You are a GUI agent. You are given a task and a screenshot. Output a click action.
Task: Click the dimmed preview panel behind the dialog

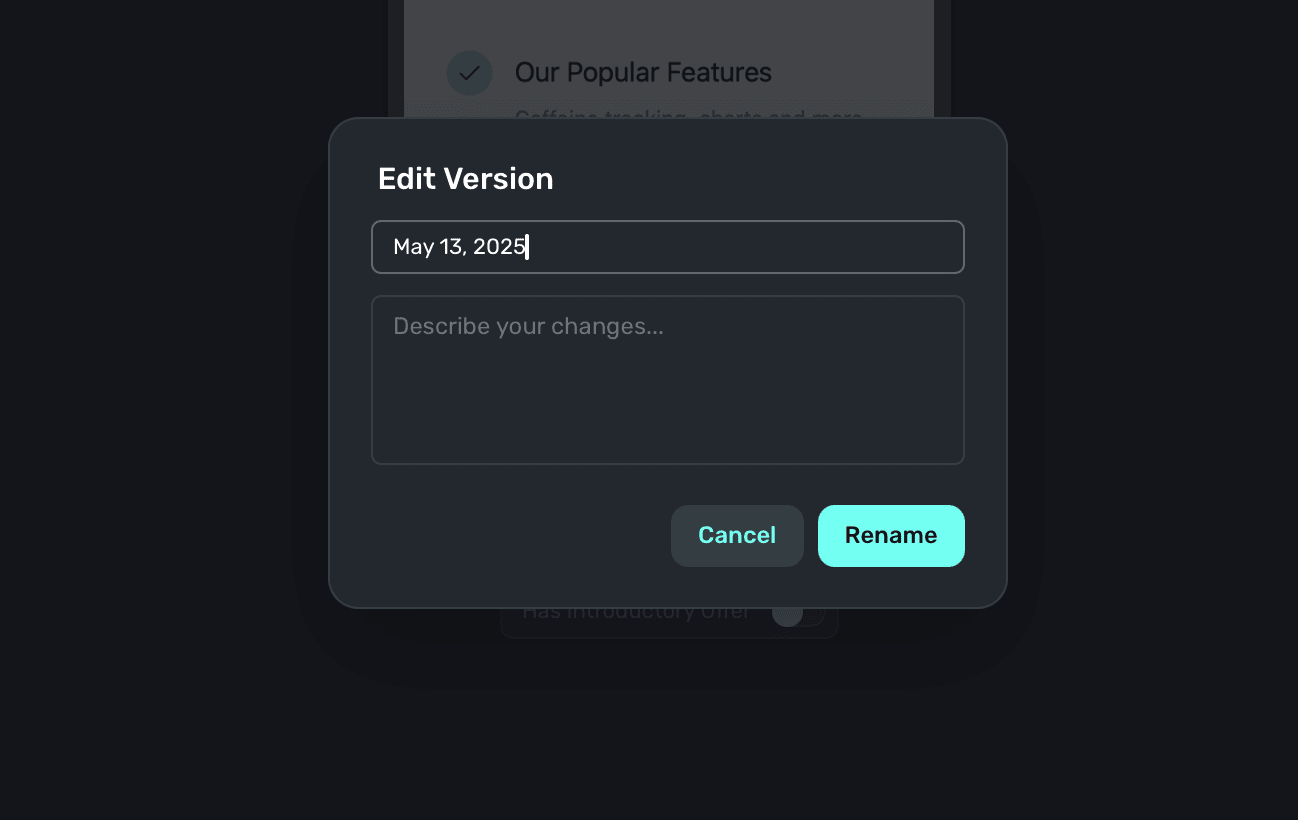668,30
